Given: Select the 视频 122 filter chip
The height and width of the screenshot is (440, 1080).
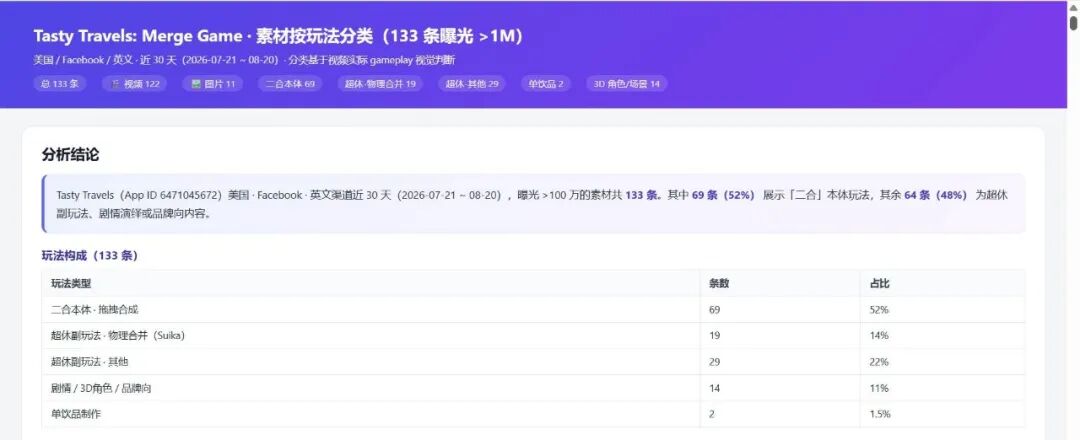Looking at the screenshot, I should click(134, 84).
